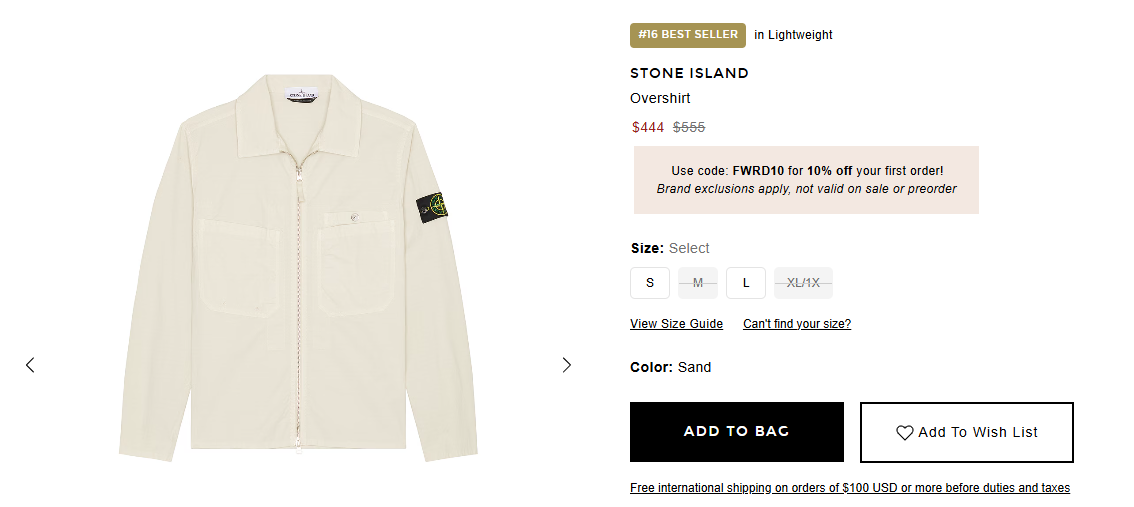Click the FWRD10 promo code banner
The image size is (1134, 507).
pos(806,180)
